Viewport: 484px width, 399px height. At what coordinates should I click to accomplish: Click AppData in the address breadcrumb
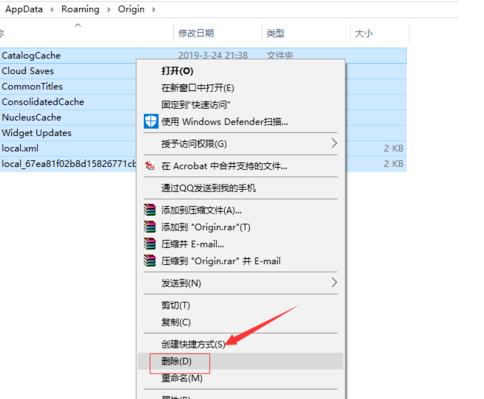pyautogui.click(x=24, y=9)
